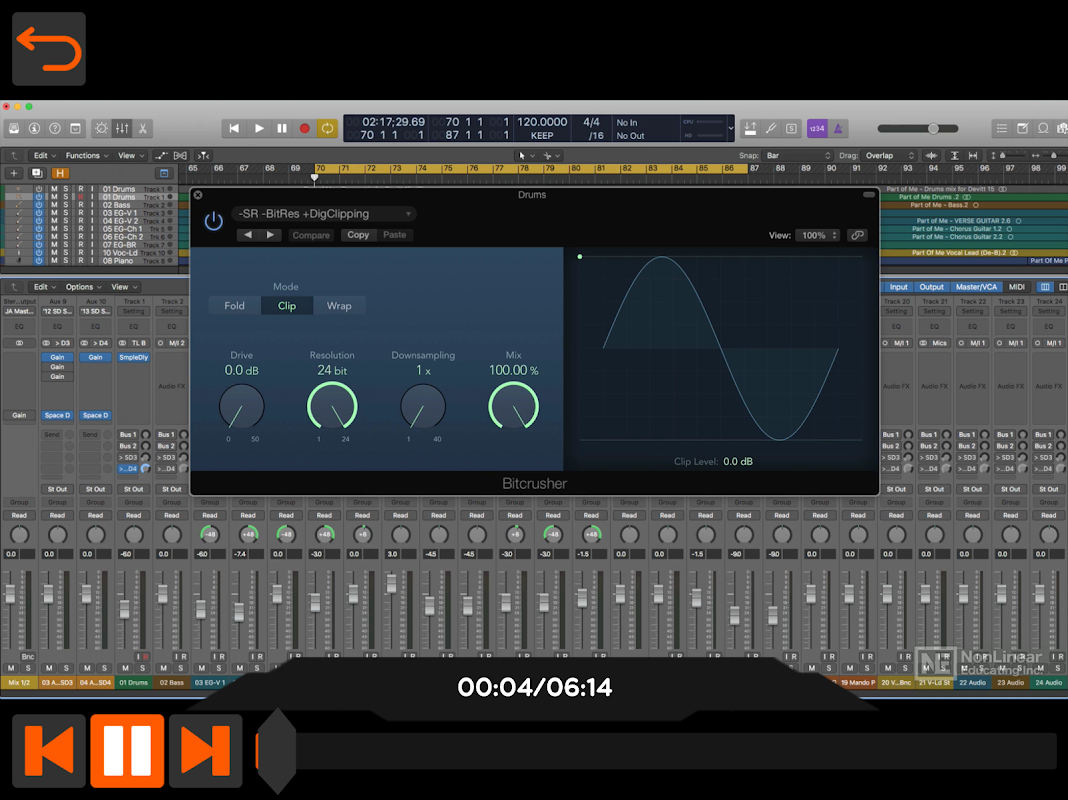Click the Catch Playhead icon
Screen dimensions: 1068x800
coord(203,155)
